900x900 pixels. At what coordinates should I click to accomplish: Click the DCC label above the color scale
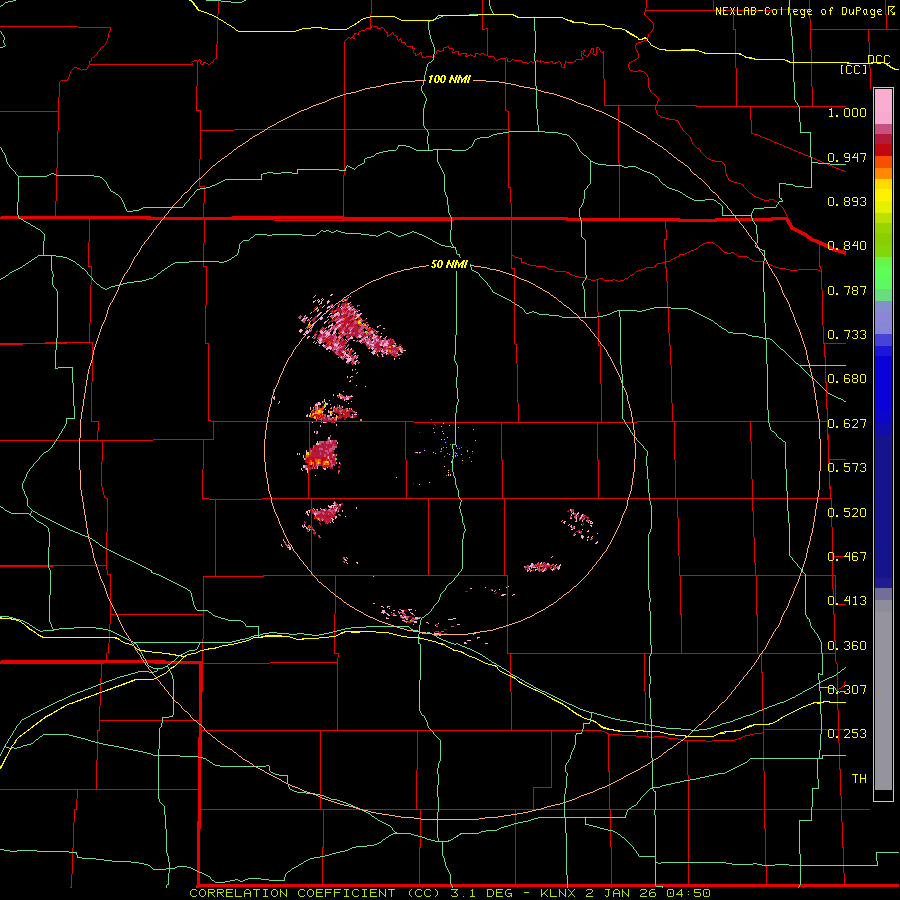878,59
